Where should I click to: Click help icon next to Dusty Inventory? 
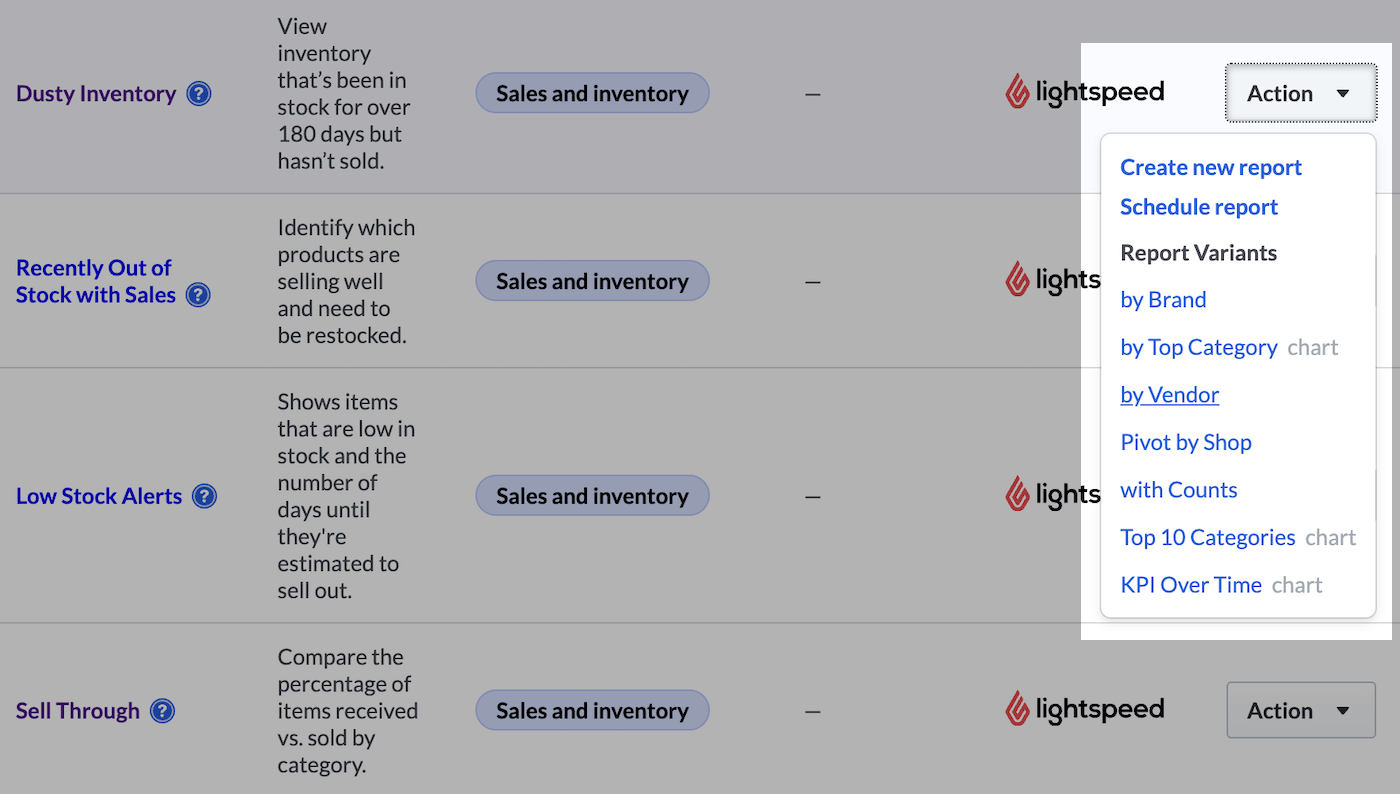tap(199, 94)
